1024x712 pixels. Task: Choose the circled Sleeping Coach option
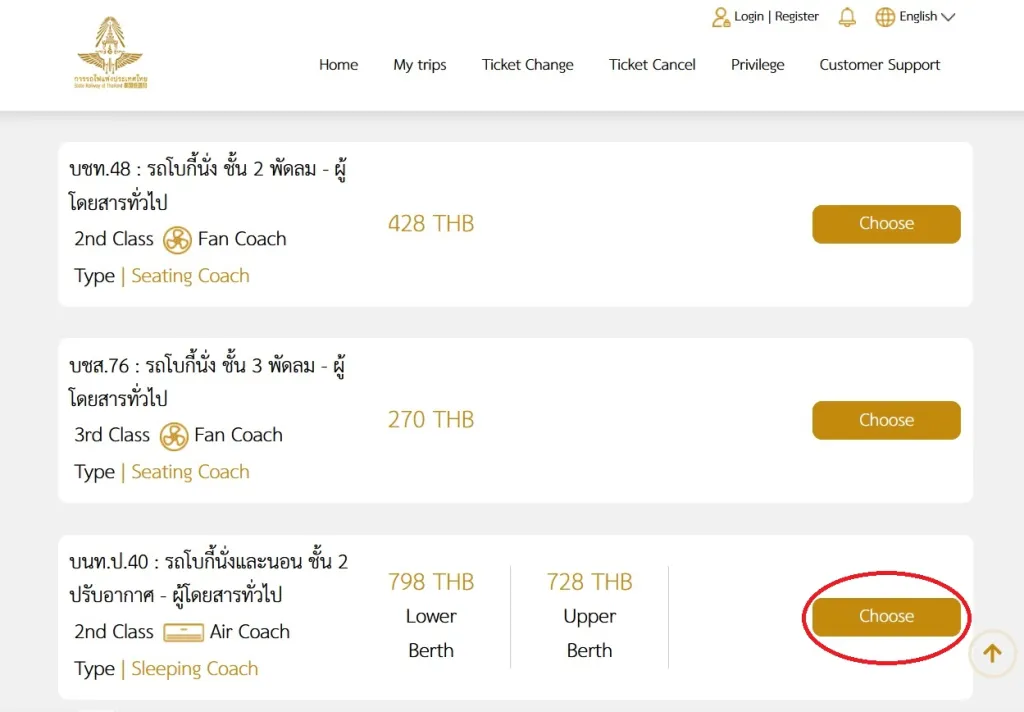click(886, 617)
